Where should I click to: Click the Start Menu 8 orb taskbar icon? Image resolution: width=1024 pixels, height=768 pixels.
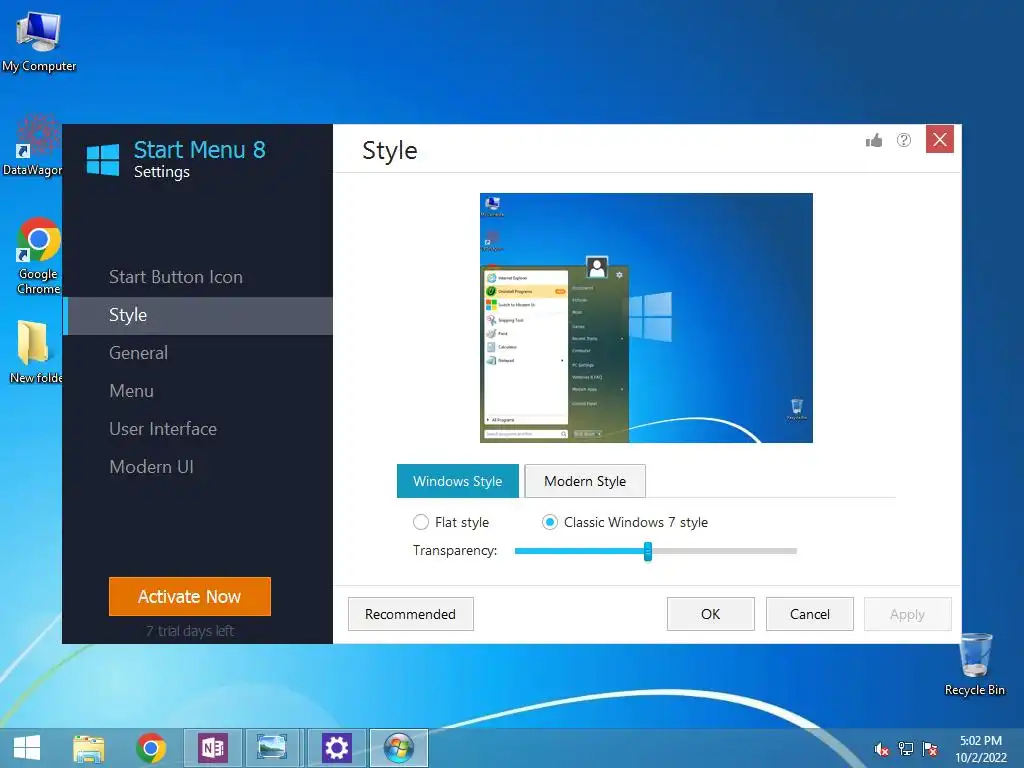tap(398, 748)
